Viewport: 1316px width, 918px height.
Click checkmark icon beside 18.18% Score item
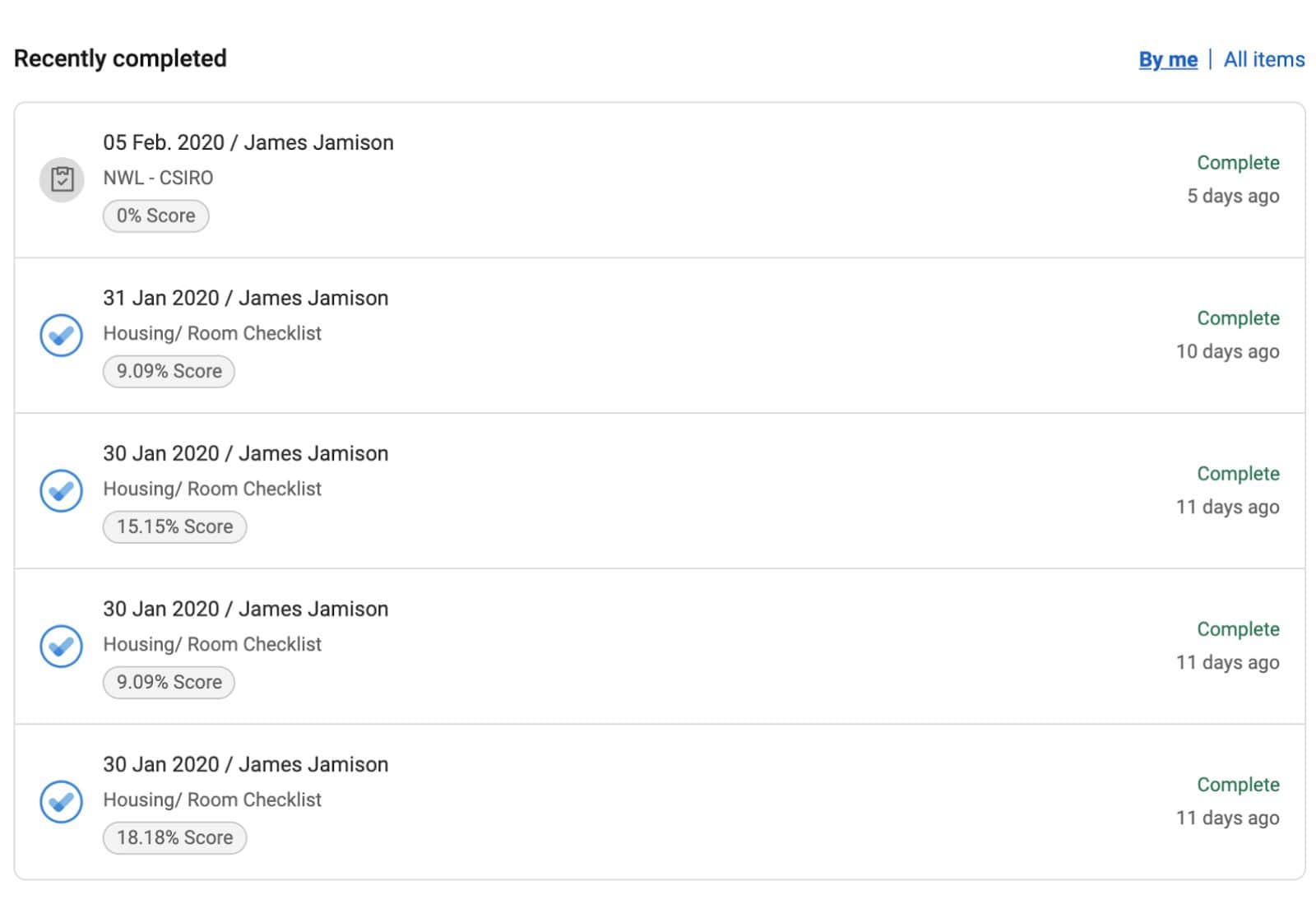(62, 801)
